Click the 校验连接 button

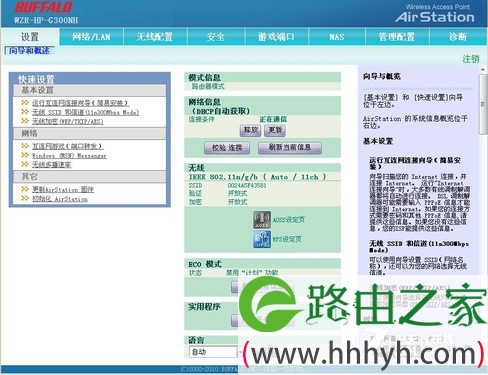click(x=227, y=148)
